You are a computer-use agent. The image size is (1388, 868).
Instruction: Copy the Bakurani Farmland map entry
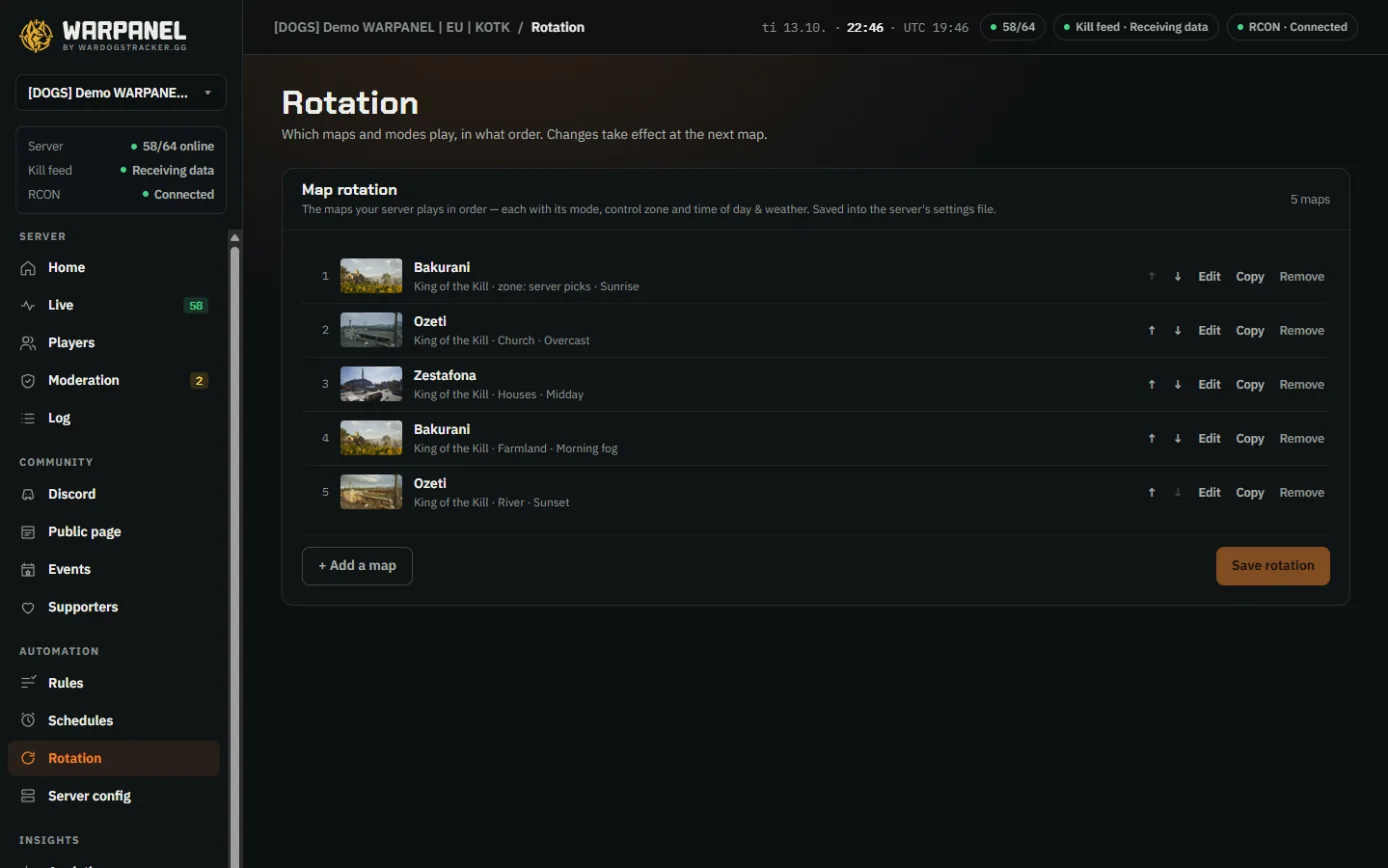pos(1250,439)
